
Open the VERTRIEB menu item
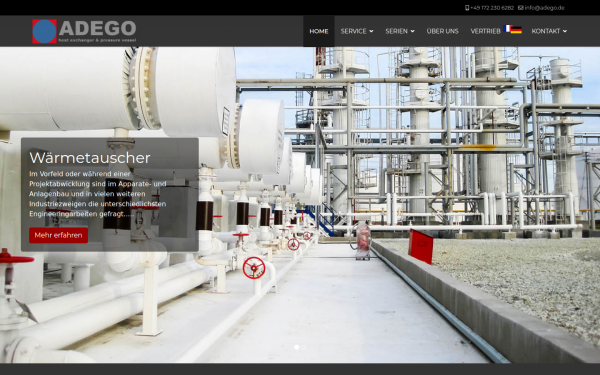click(x=485, y=31)
